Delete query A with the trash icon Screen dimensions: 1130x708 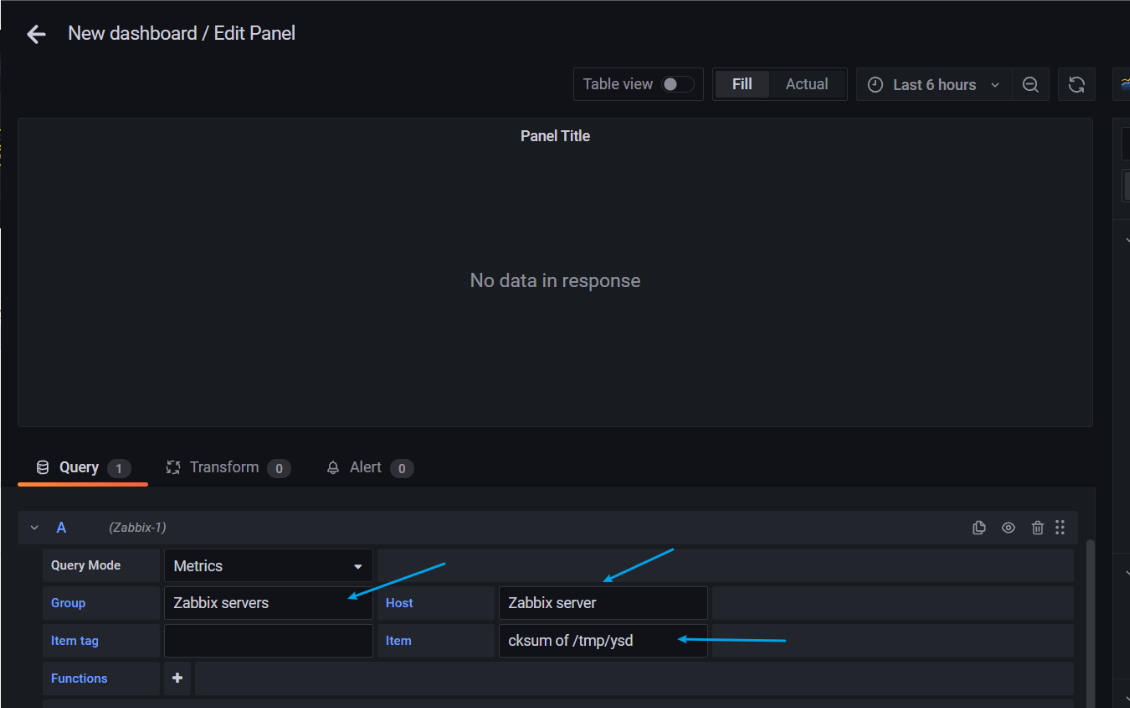(1038, 528)
